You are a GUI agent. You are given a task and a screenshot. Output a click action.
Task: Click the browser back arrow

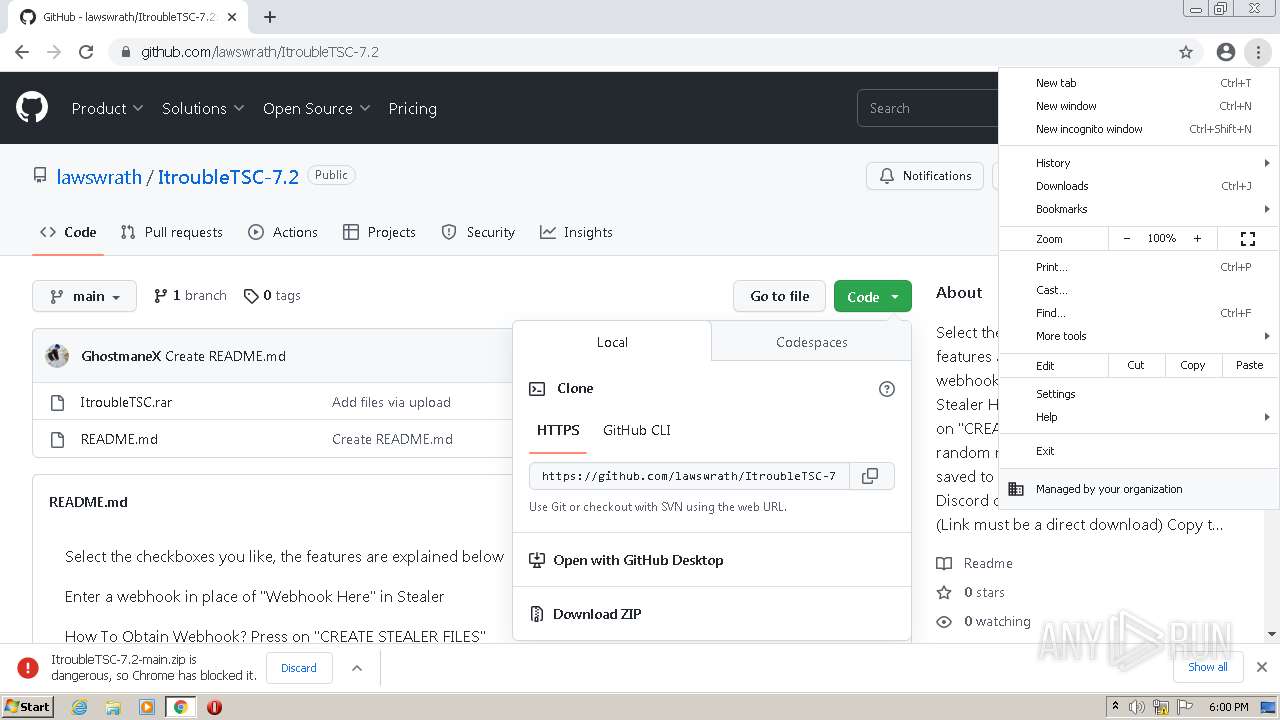(x=22, y=52)
